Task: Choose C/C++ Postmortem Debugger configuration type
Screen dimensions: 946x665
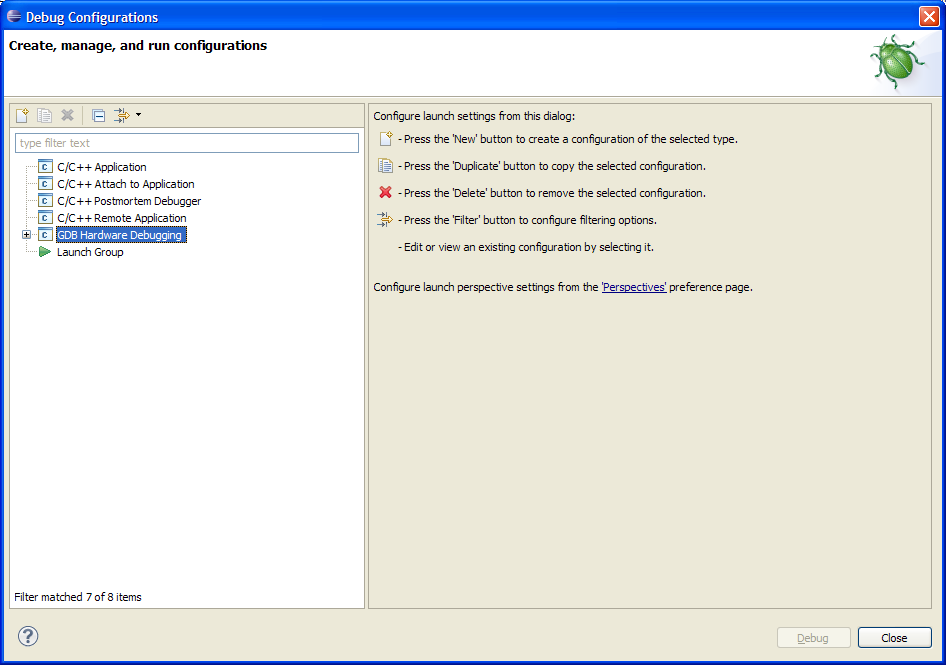Action: click(128, 201)
